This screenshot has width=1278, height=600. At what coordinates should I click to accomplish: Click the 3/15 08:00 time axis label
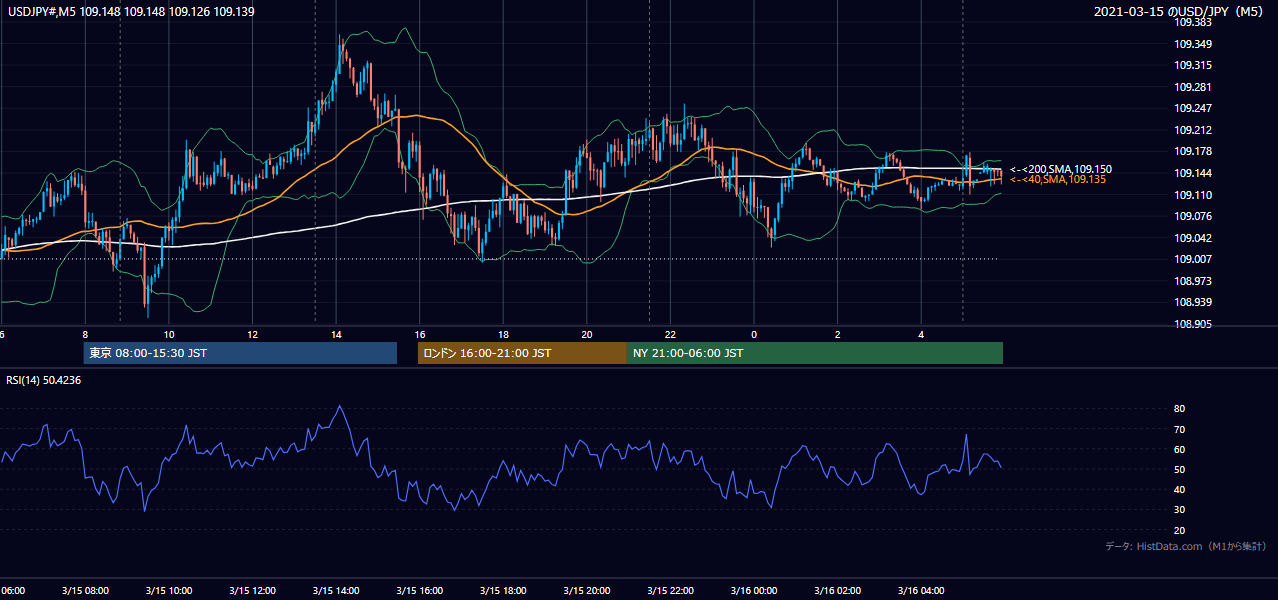tap(85, 590)
